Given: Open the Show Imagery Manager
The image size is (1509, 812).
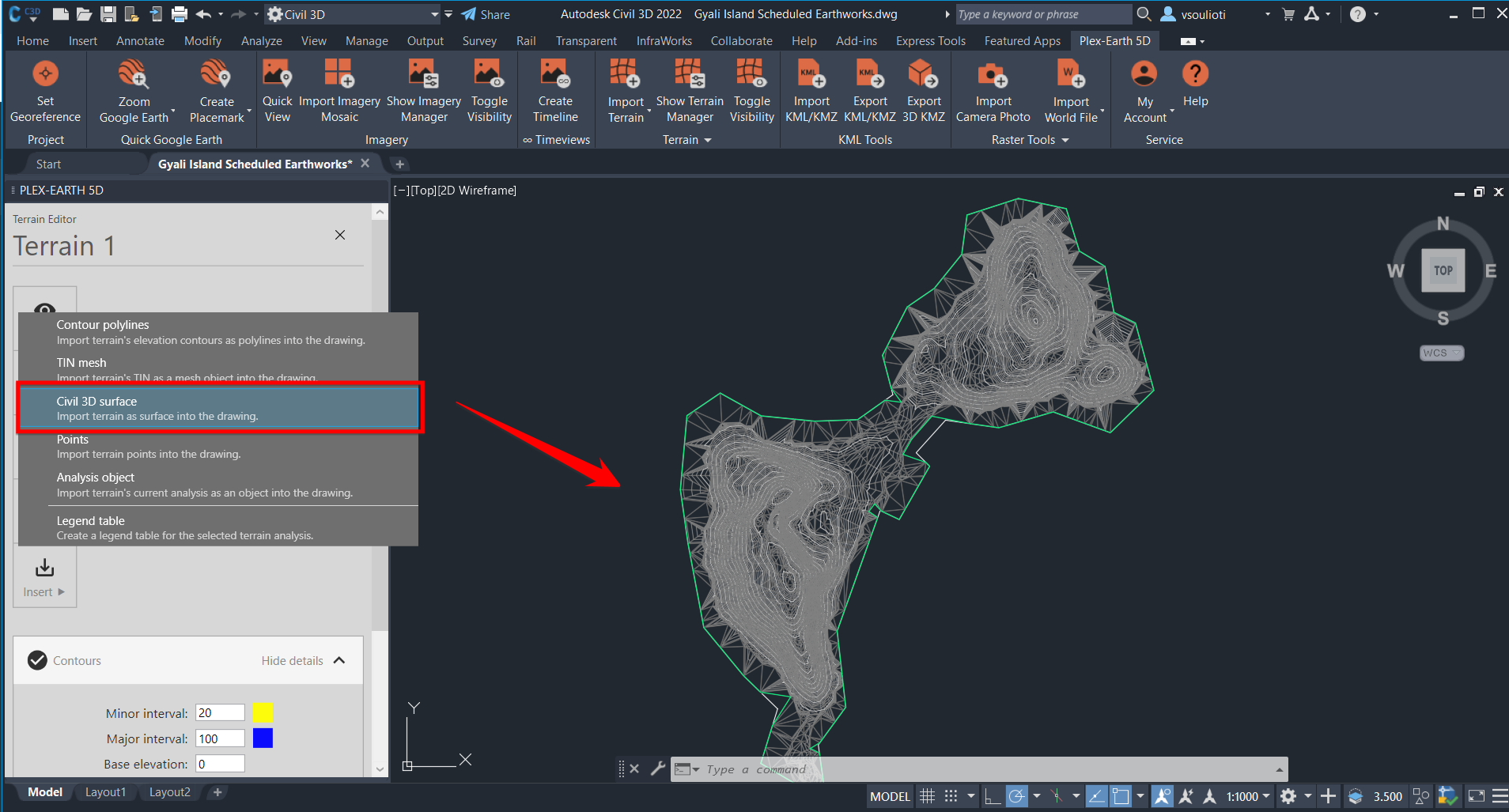Looking at the screenshot, I should [424, 89].
